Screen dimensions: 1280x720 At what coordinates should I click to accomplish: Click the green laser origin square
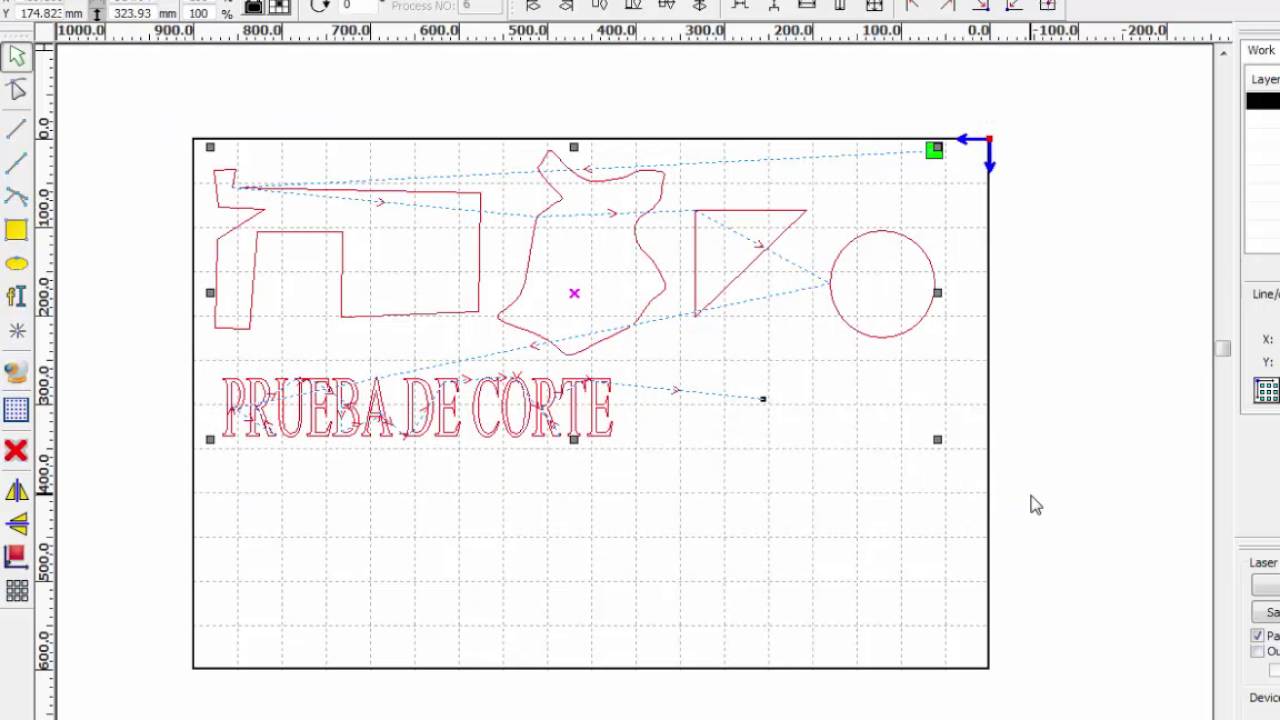[934, 150]
